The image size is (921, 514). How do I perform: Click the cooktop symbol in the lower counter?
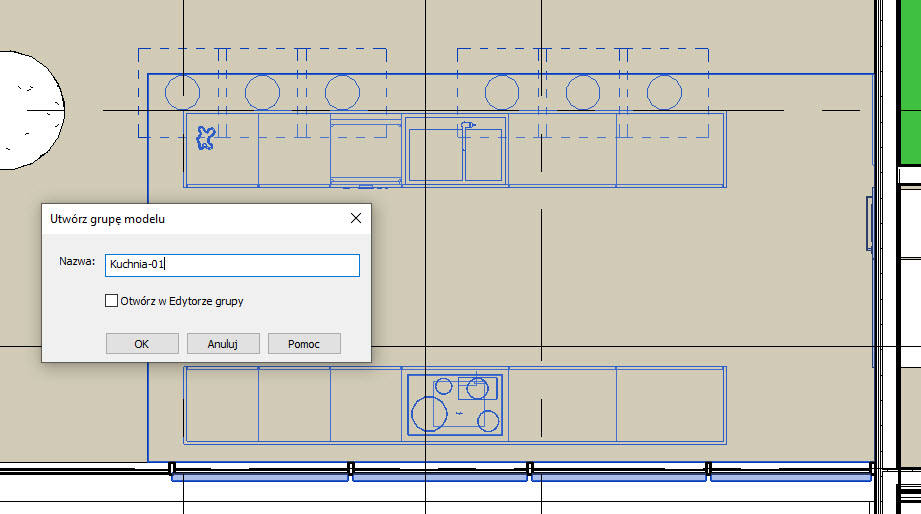pos(455,405)
